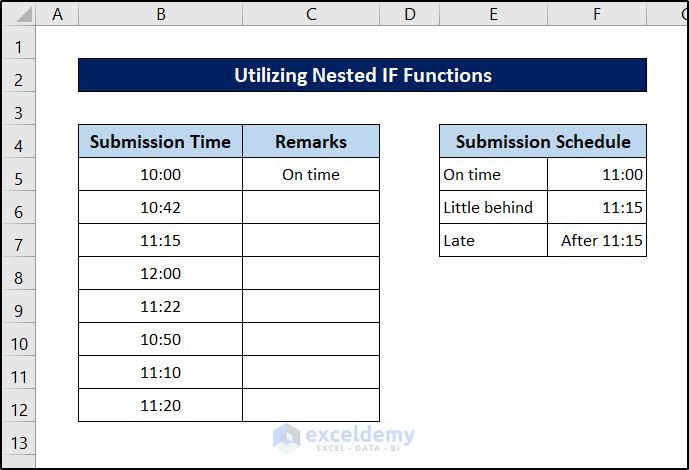Select the 11:00 schedule time cell

[597, 174]
